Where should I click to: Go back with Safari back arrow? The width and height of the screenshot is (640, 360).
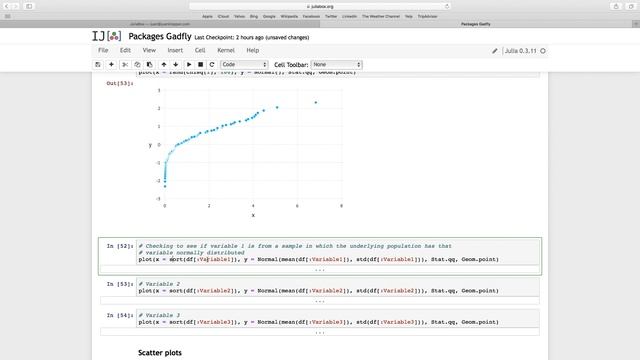(x=7, y=7)
